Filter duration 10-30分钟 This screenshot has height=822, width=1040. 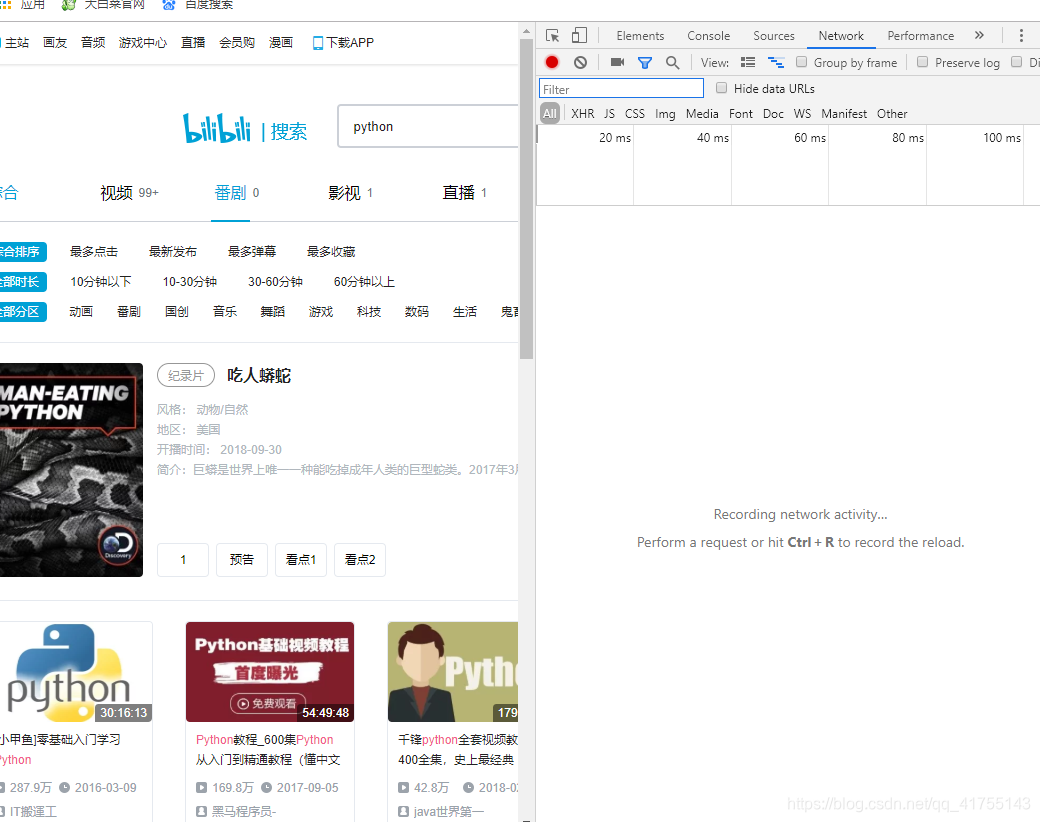(x=190, y=281)
